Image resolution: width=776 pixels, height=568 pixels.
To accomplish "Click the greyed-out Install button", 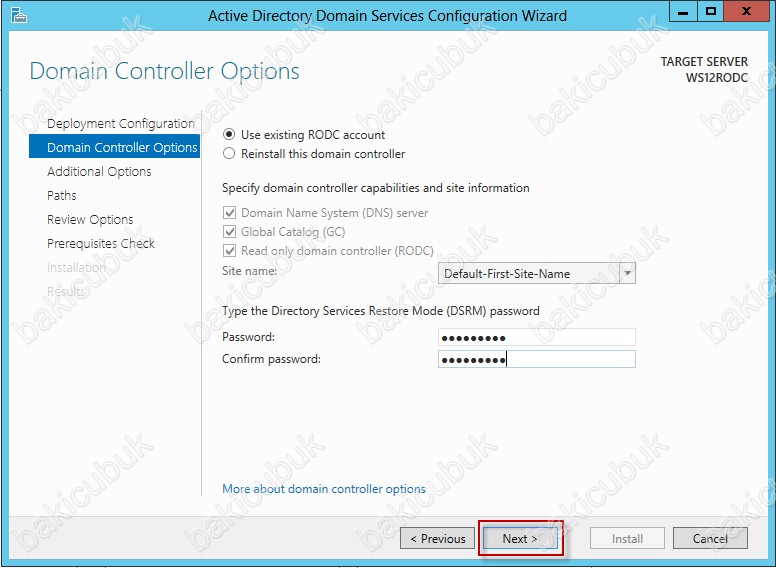I will point(627,538).
